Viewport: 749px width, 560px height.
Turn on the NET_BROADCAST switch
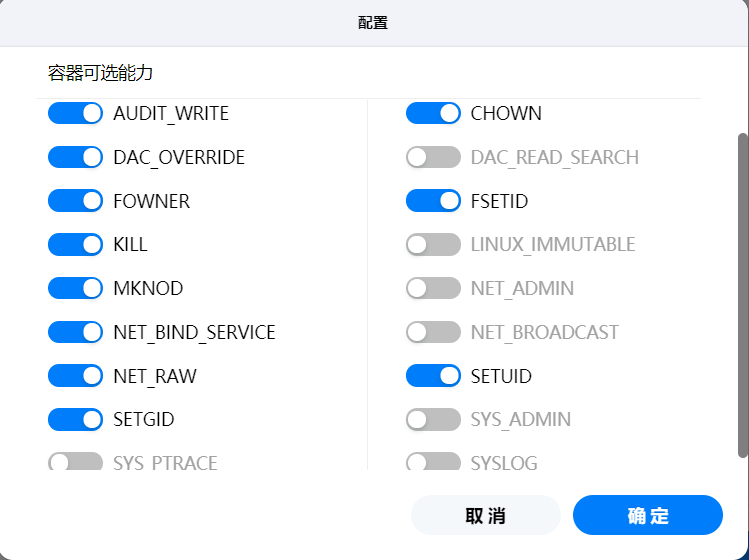tap(433, 332)
